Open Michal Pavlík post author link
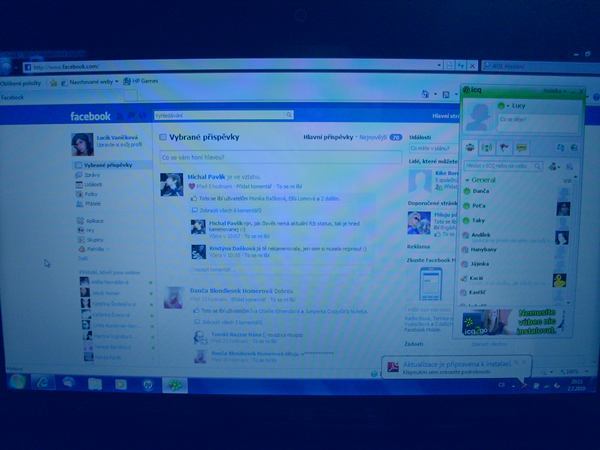This screenshot has width=600, height=450. click(206, 177)
